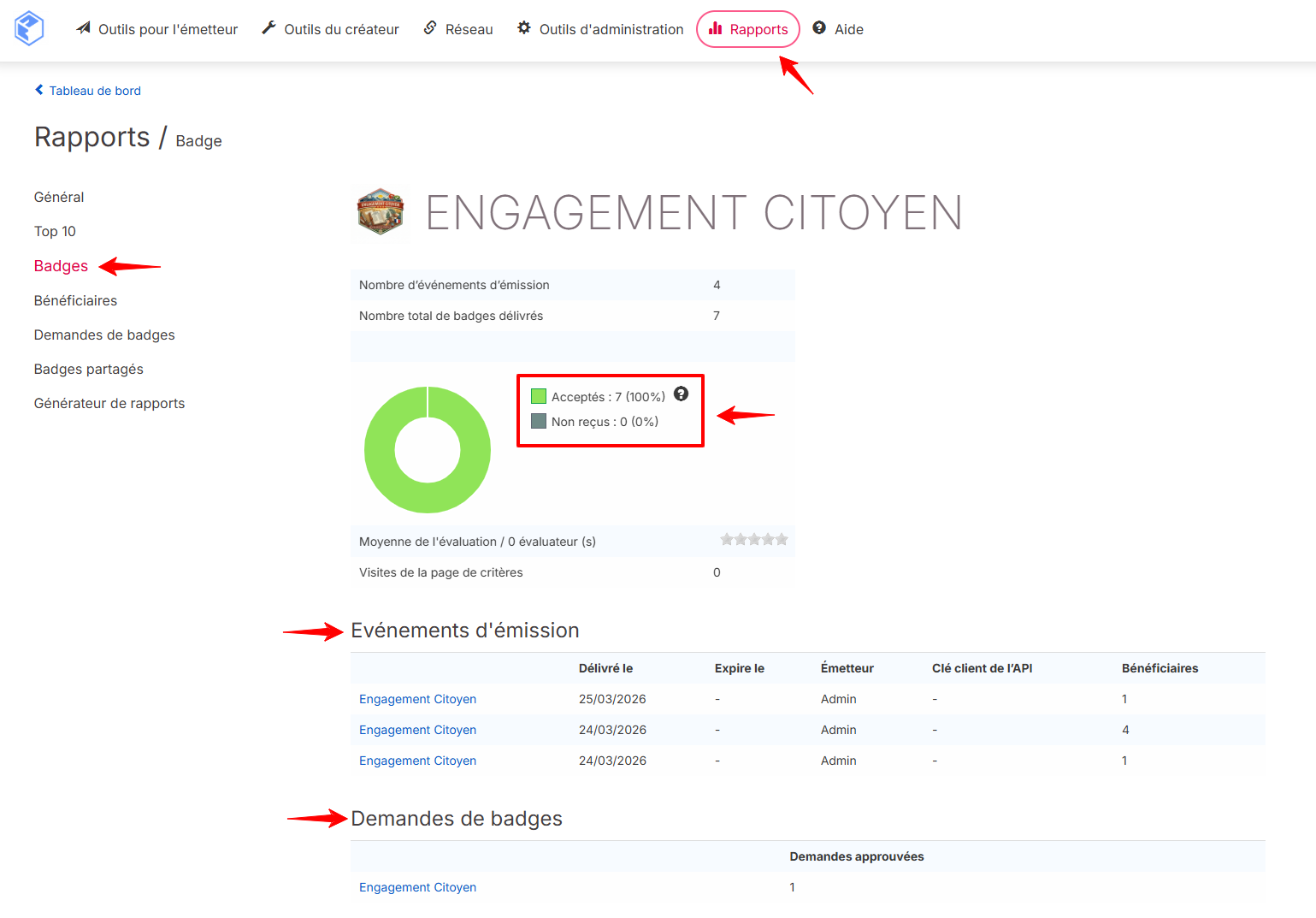Click green Acceptés legend color swatch
The height and width of the screenshot is (918, 1316).
[x=539, y=396]
